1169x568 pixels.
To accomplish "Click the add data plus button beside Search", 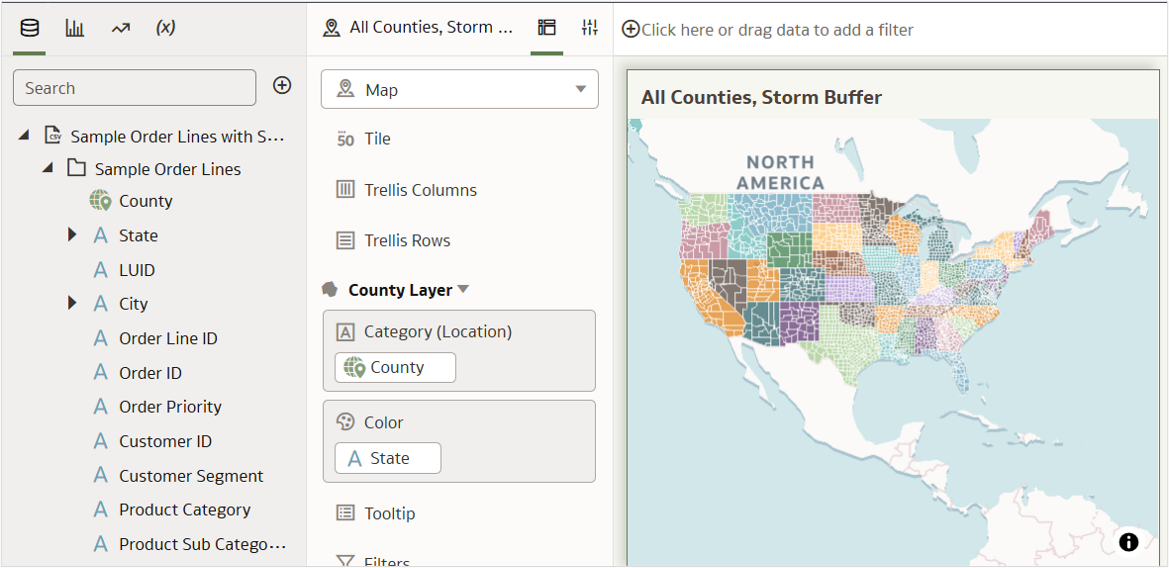I will [281, 86].
